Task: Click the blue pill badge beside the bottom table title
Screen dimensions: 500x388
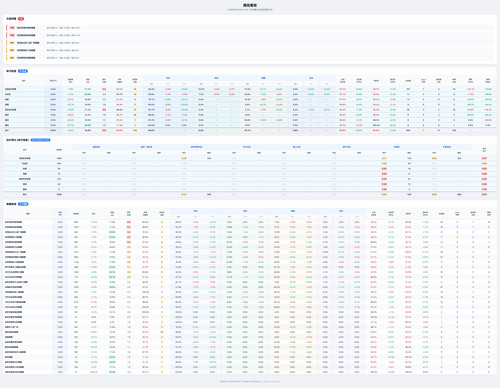Action: (x=23, y=204)
